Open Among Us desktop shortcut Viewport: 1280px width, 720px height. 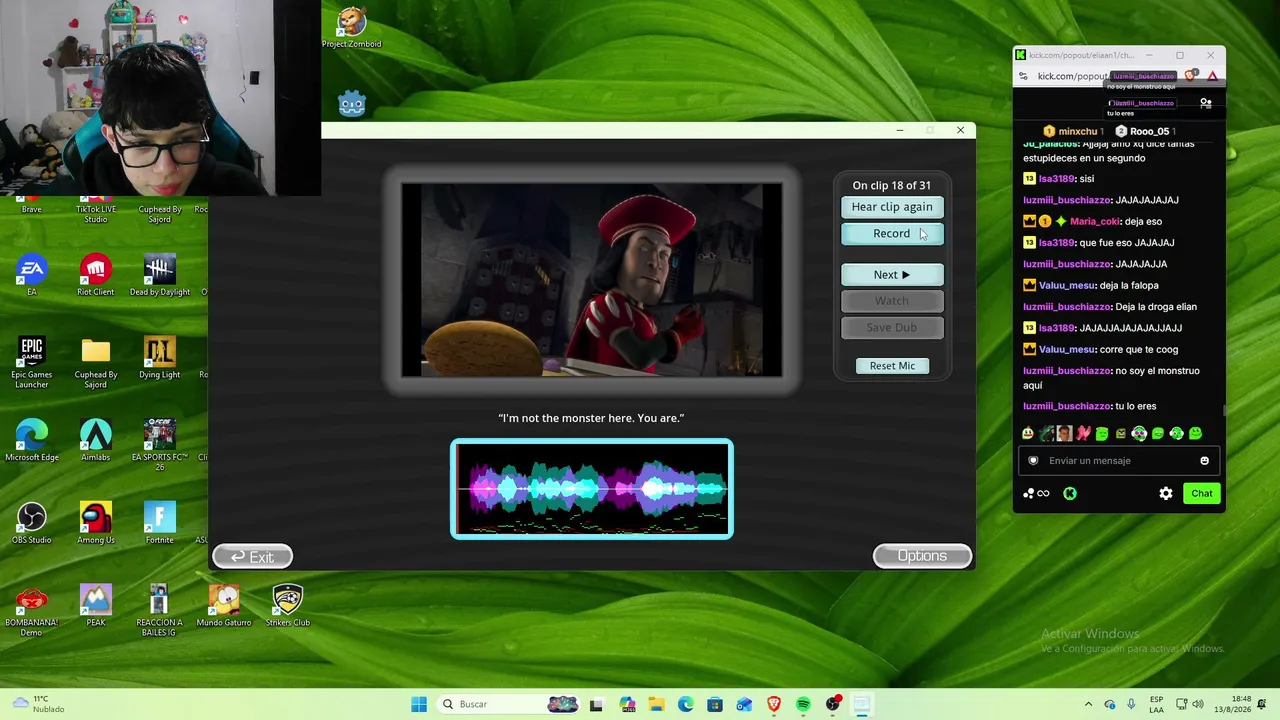[96, 524]
